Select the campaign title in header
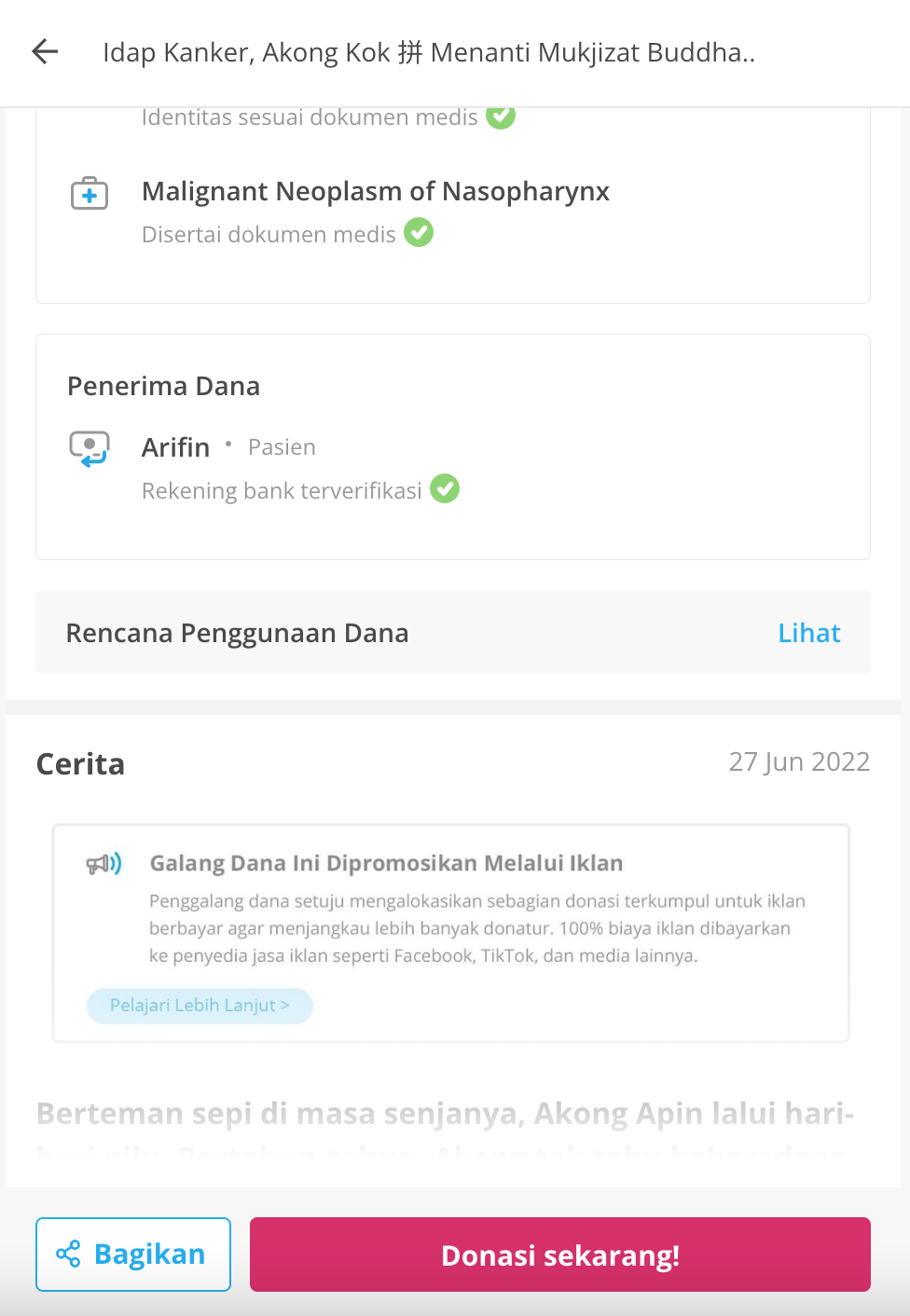The height and width of the screenshot is (1316, 910). 429,52
